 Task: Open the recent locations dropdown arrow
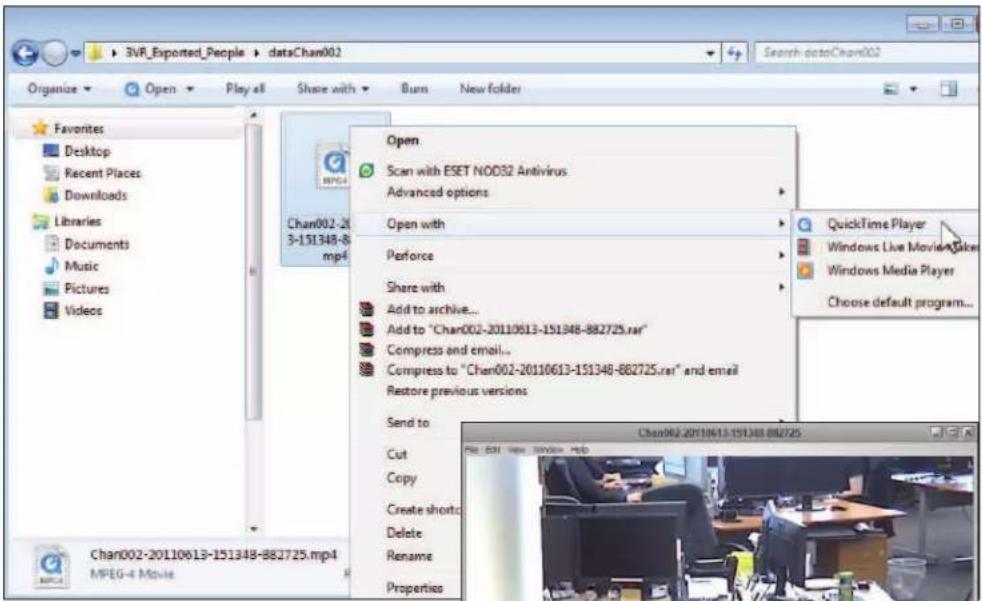[75, 53]
